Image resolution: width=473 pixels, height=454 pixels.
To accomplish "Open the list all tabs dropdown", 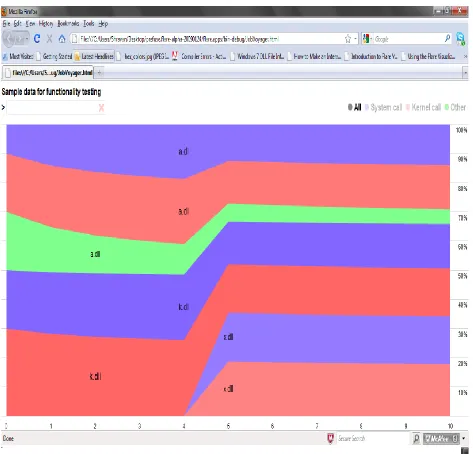I will pyautogui.click(x=465, y=72).
